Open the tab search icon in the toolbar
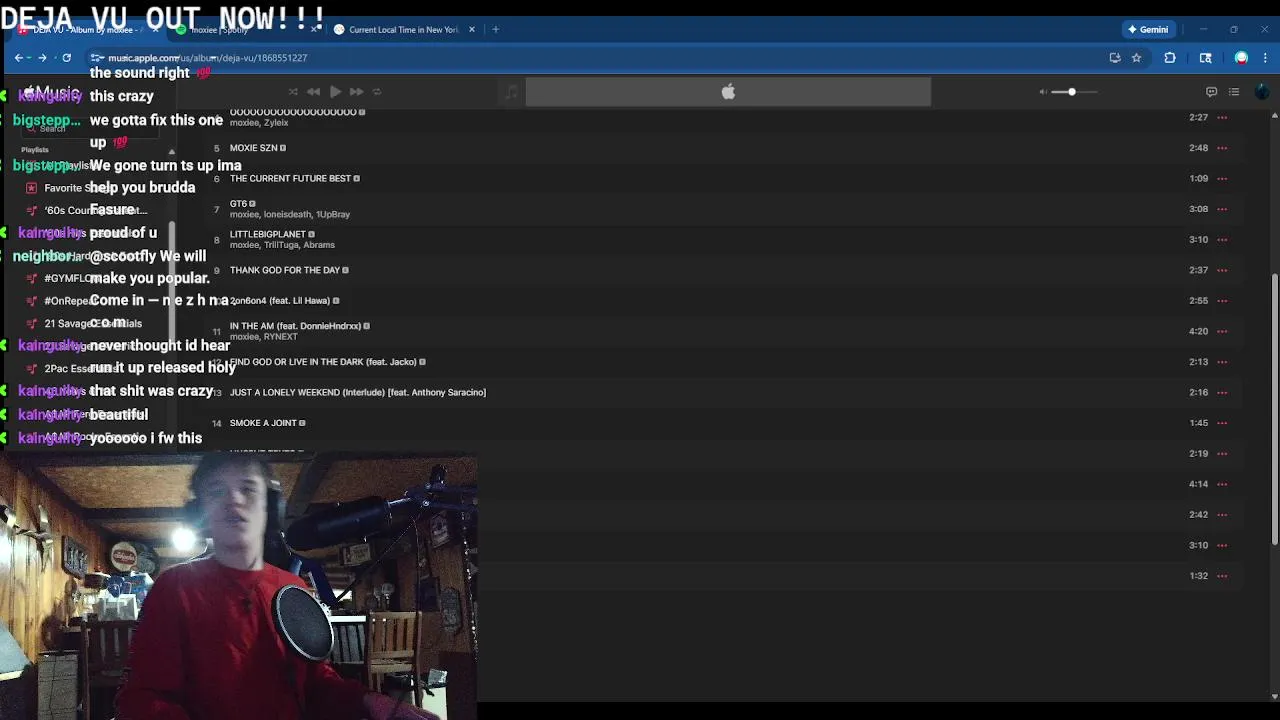1280x720 pixels. [1206, 58]
